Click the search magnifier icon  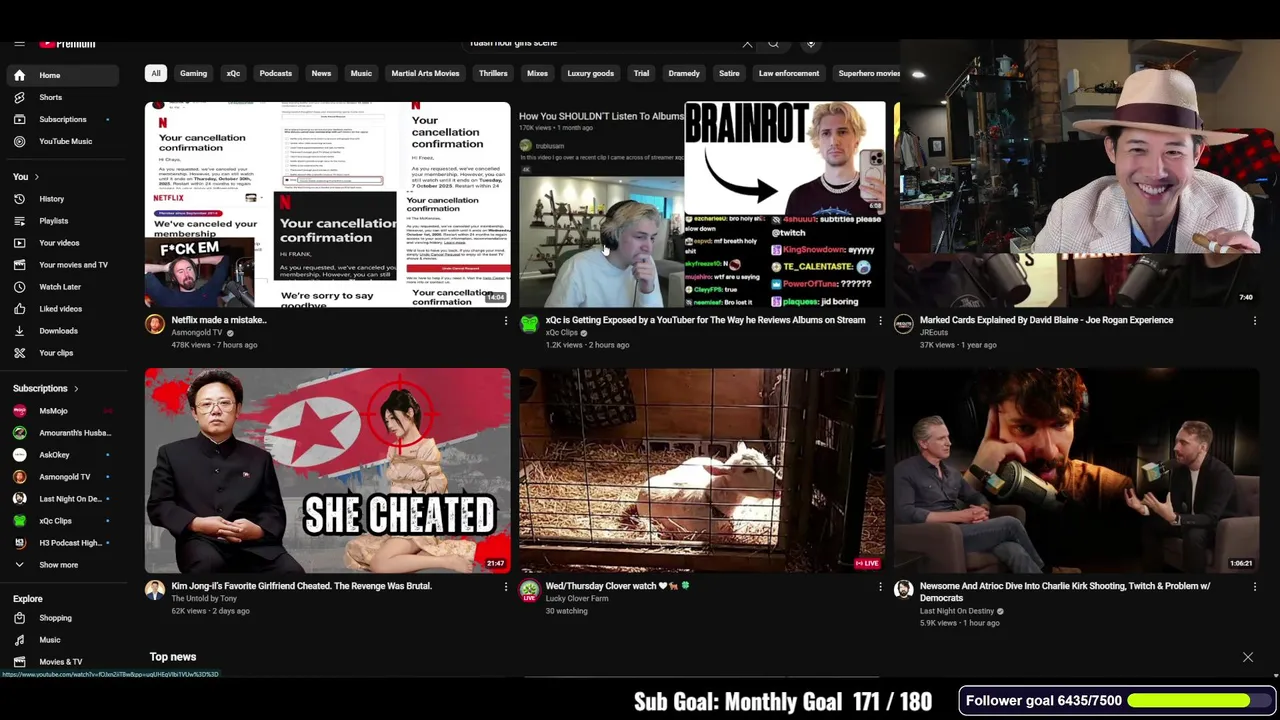coord(773,44)
